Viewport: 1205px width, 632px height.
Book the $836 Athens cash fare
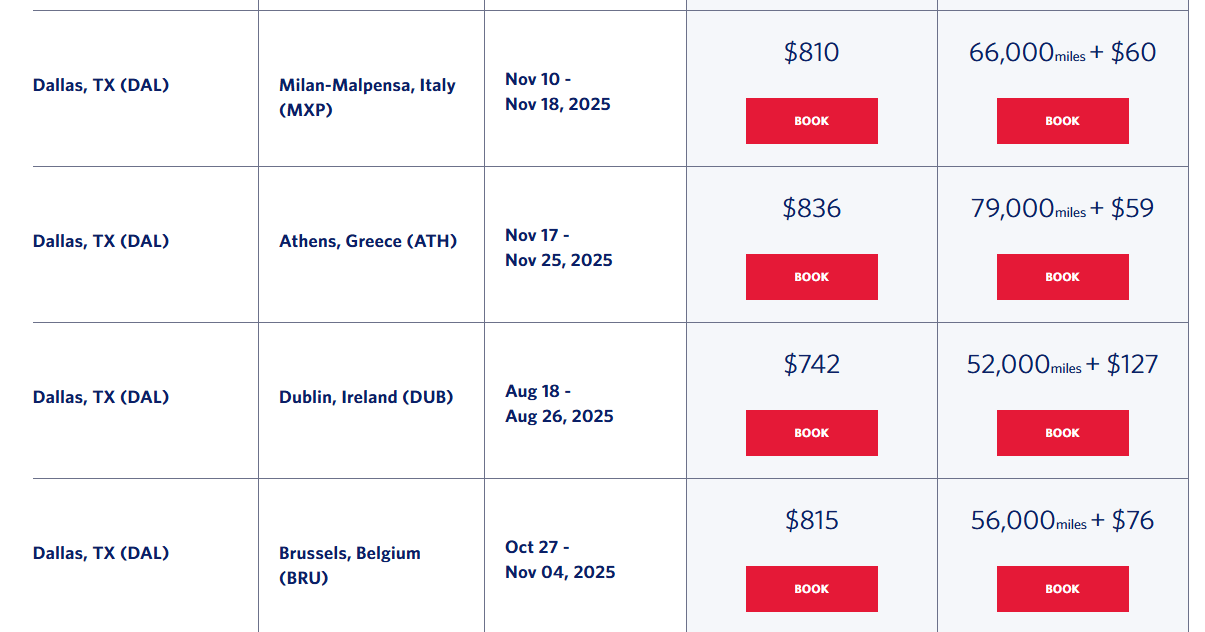pyautogui.click(x=811, y=276)
